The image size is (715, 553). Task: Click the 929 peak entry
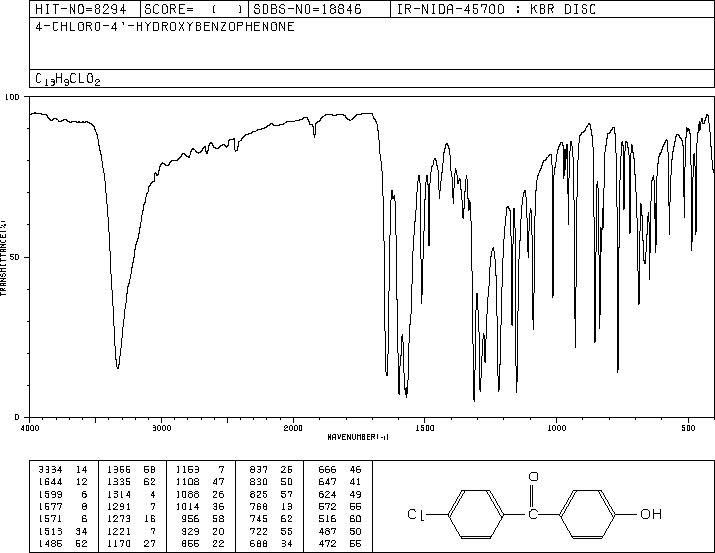click(203, 531)
